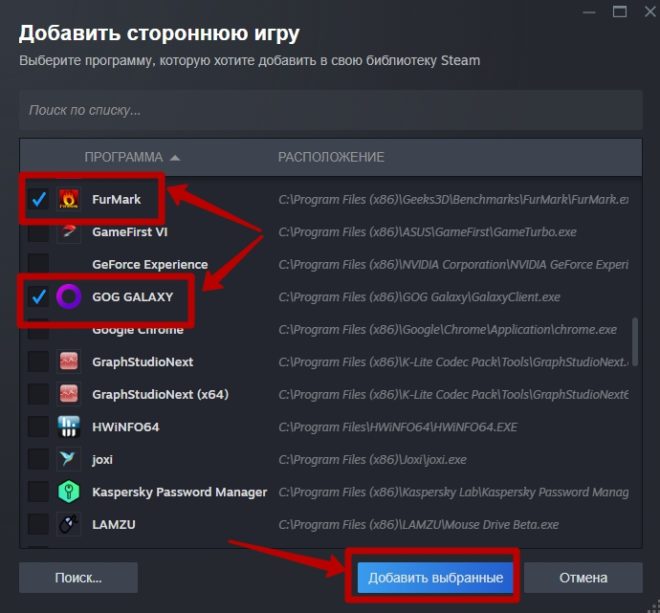Sort the list by РАСПОЛОЖЕНИЕ column header
Screen dimensions: 660x613
tap(331, 157)
